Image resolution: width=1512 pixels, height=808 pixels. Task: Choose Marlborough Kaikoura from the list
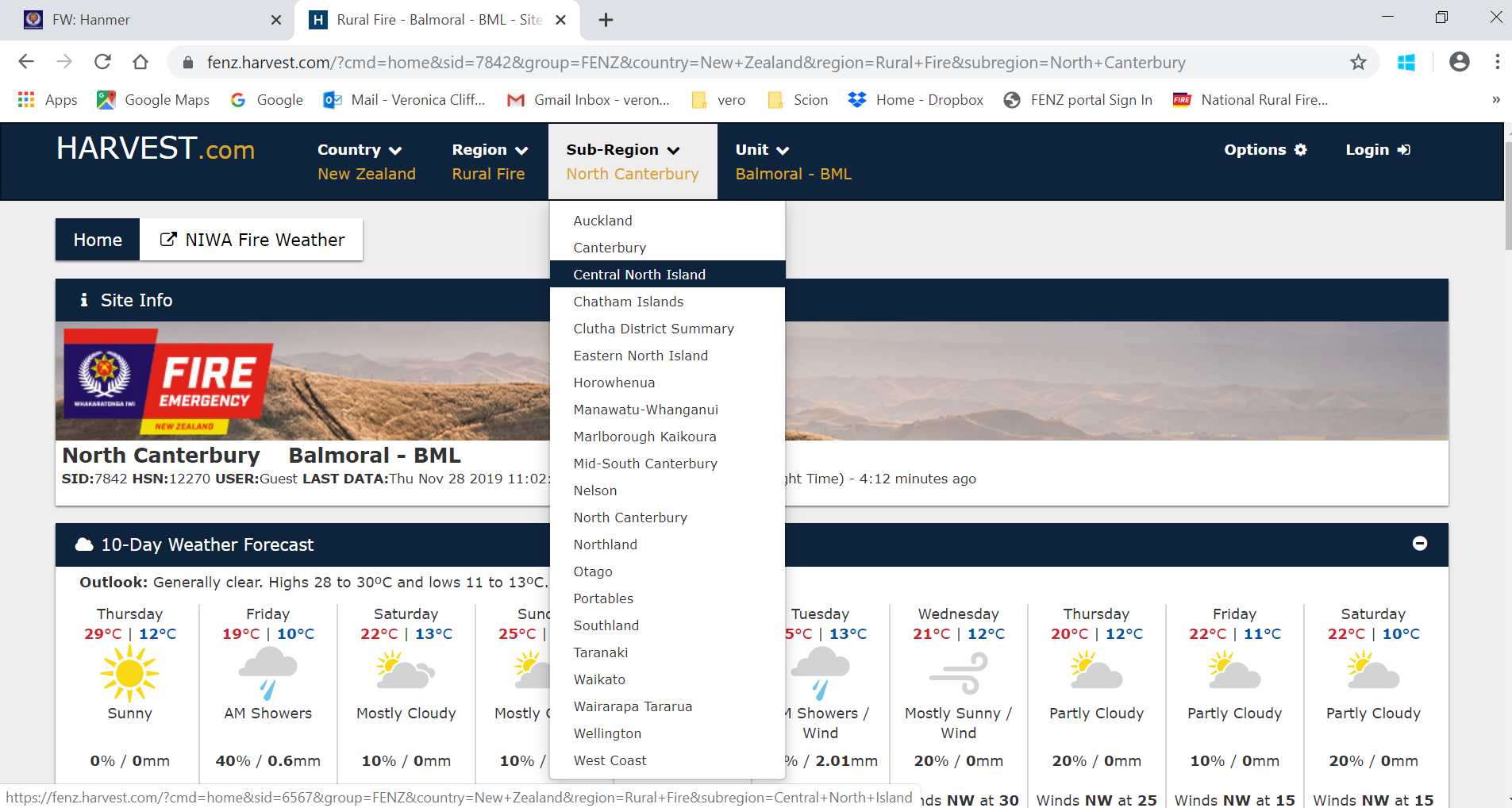[x=644, y=437]
